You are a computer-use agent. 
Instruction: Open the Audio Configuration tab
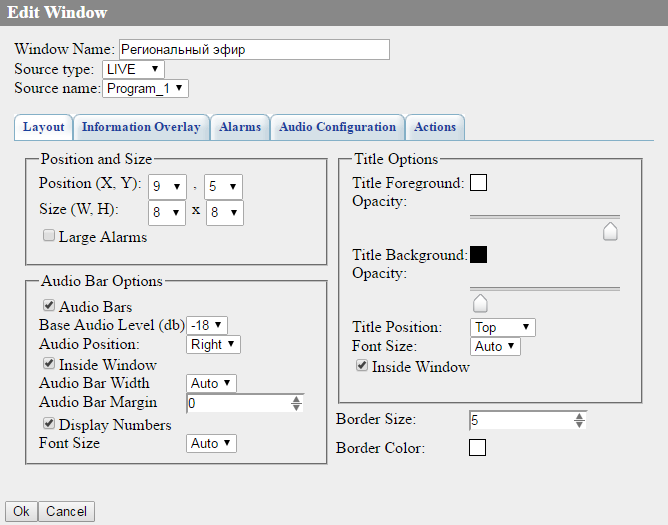337,127
